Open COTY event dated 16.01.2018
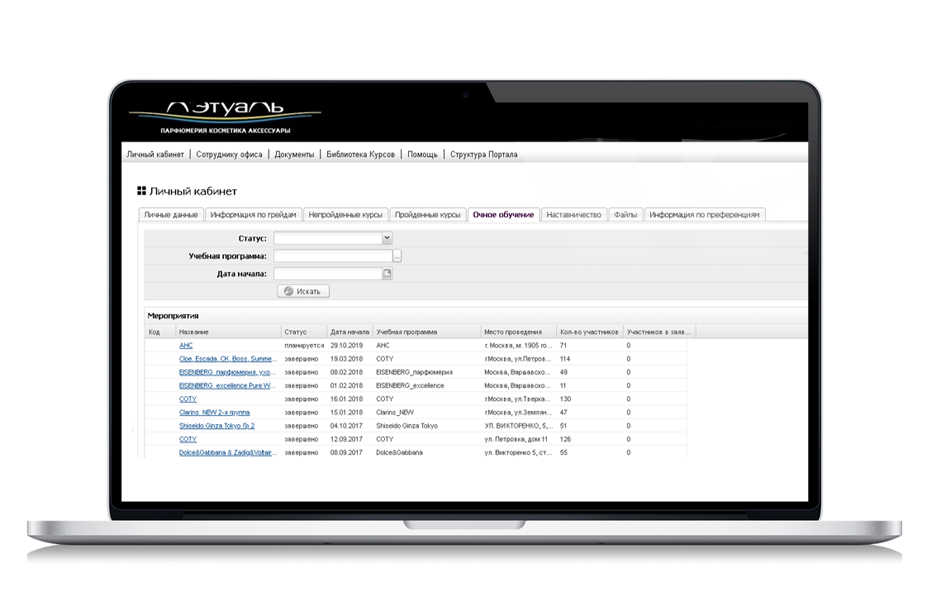The image size is (926, 600). pyautogui.click(x=188, y=399)
